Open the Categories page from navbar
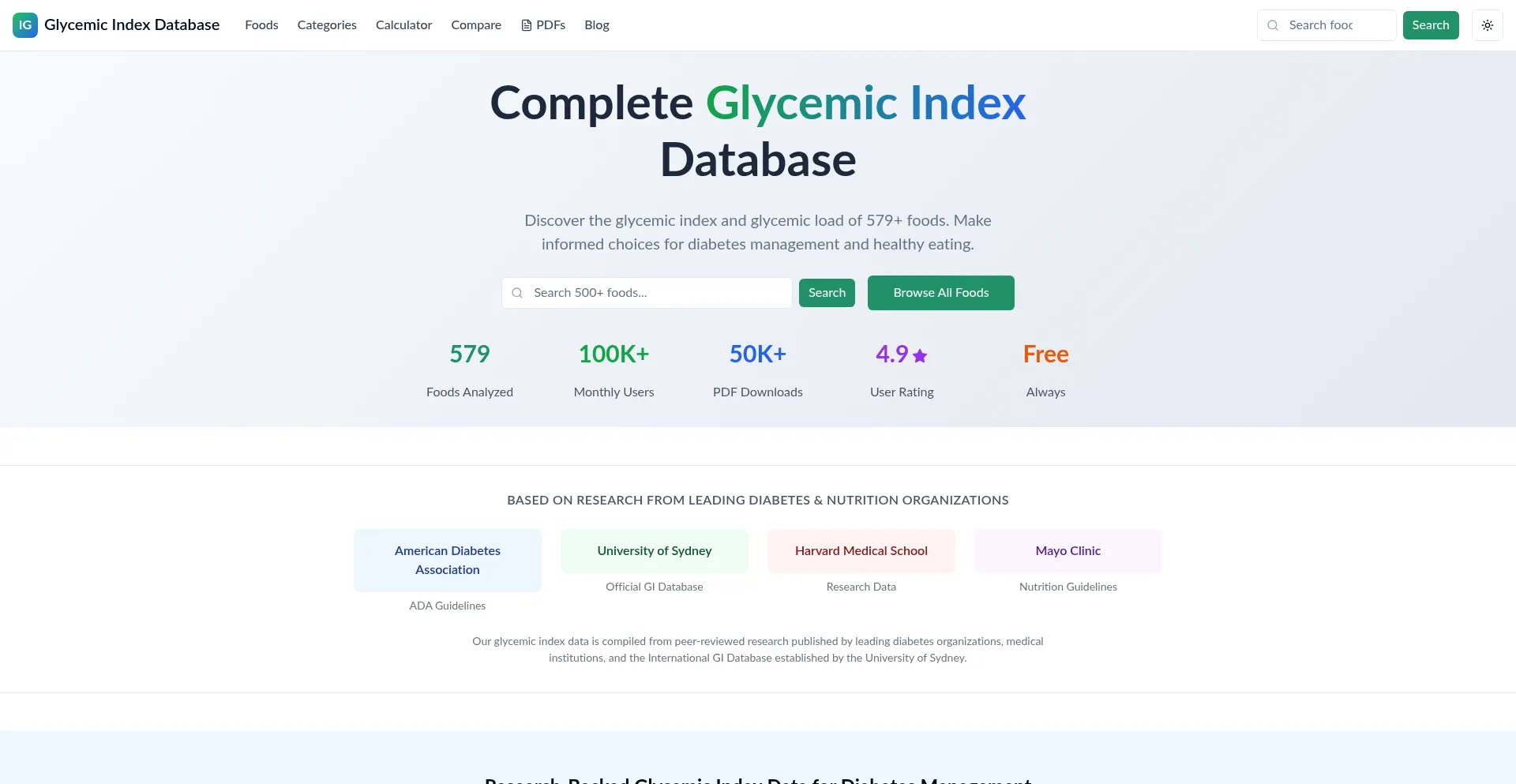This screenshot has height=784, width=1516. [x=327, y=24]
